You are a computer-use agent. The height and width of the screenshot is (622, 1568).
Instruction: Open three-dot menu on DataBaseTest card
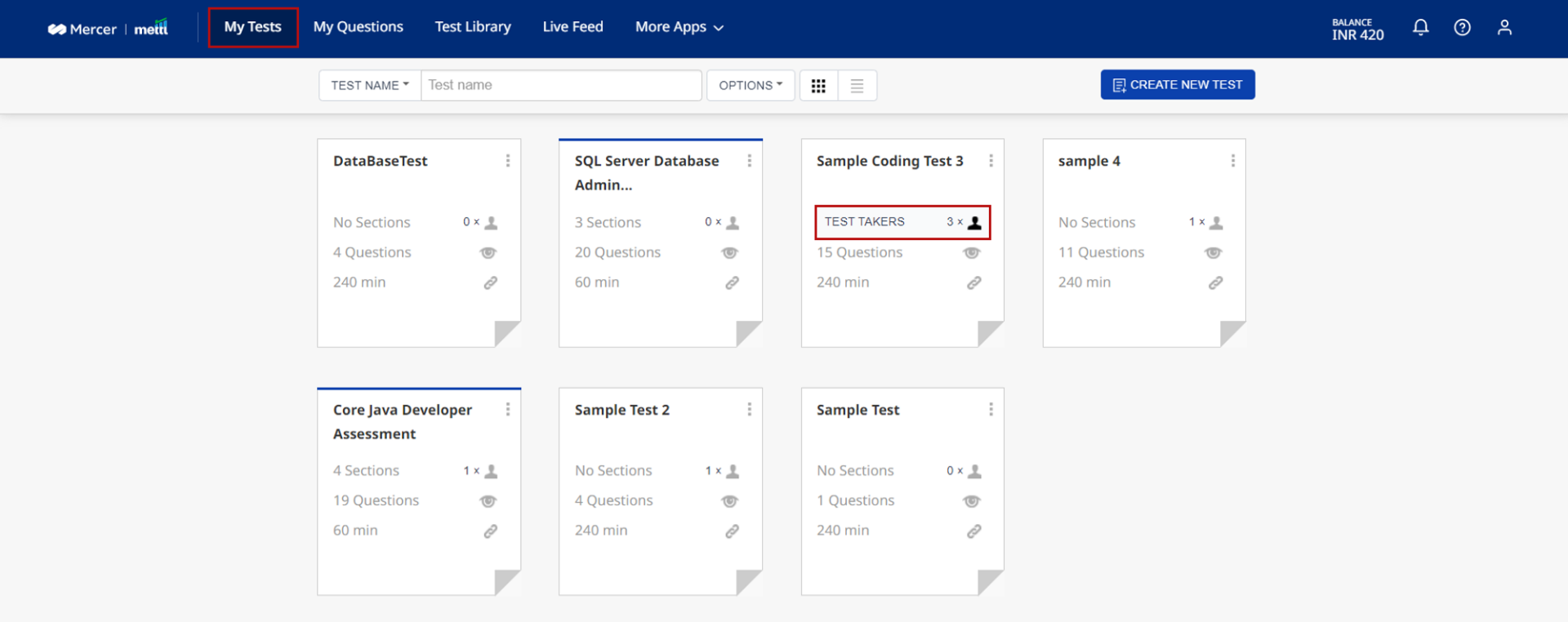507,161
